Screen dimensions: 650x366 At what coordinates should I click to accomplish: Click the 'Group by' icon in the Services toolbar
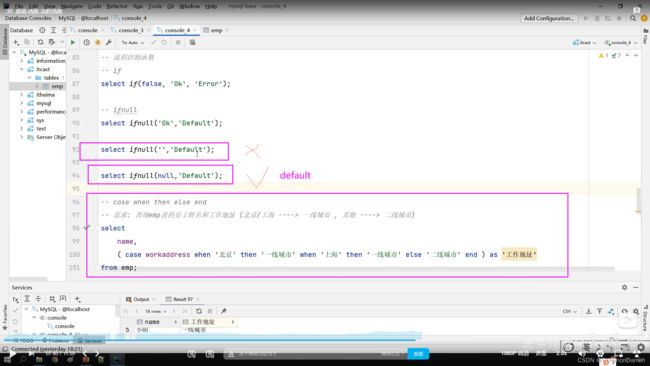[x=52, y=299]
